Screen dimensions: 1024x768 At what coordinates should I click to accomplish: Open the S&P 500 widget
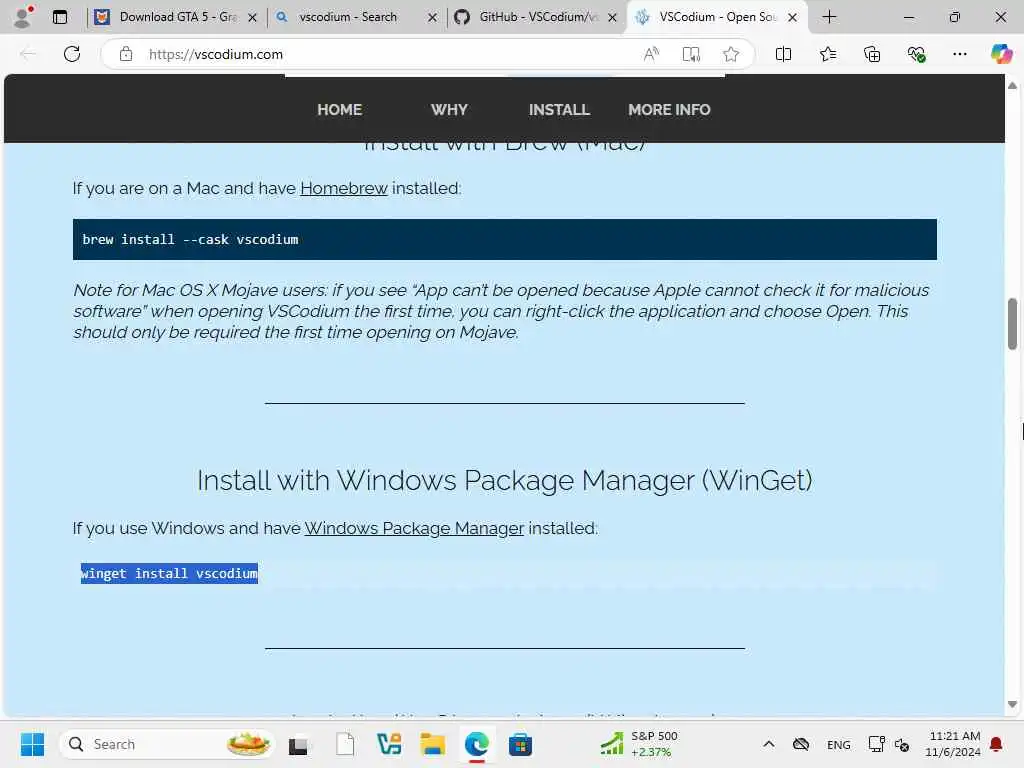[x=640, y=744]
